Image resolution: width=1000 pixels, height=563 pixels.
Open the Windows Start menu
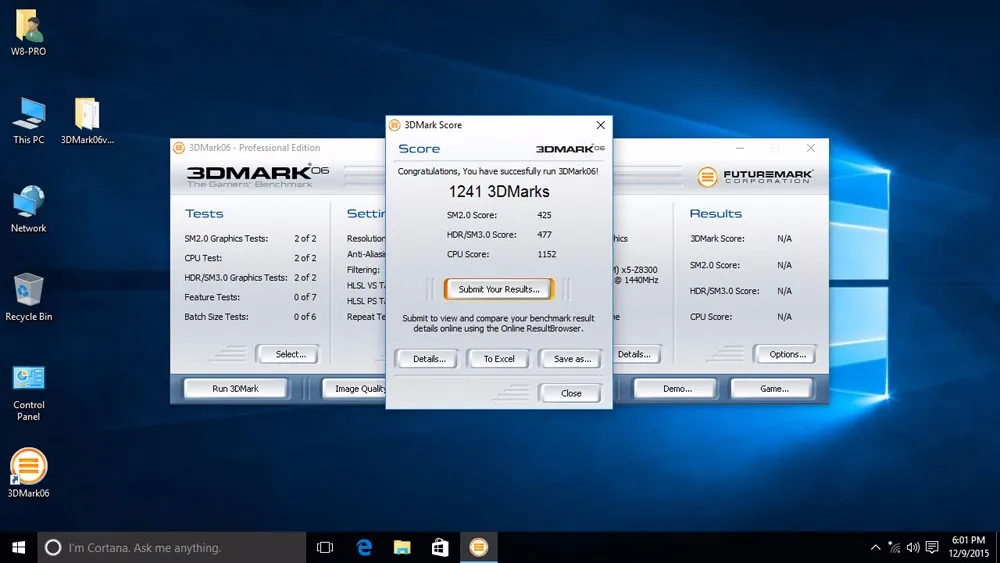coord(18,548)
